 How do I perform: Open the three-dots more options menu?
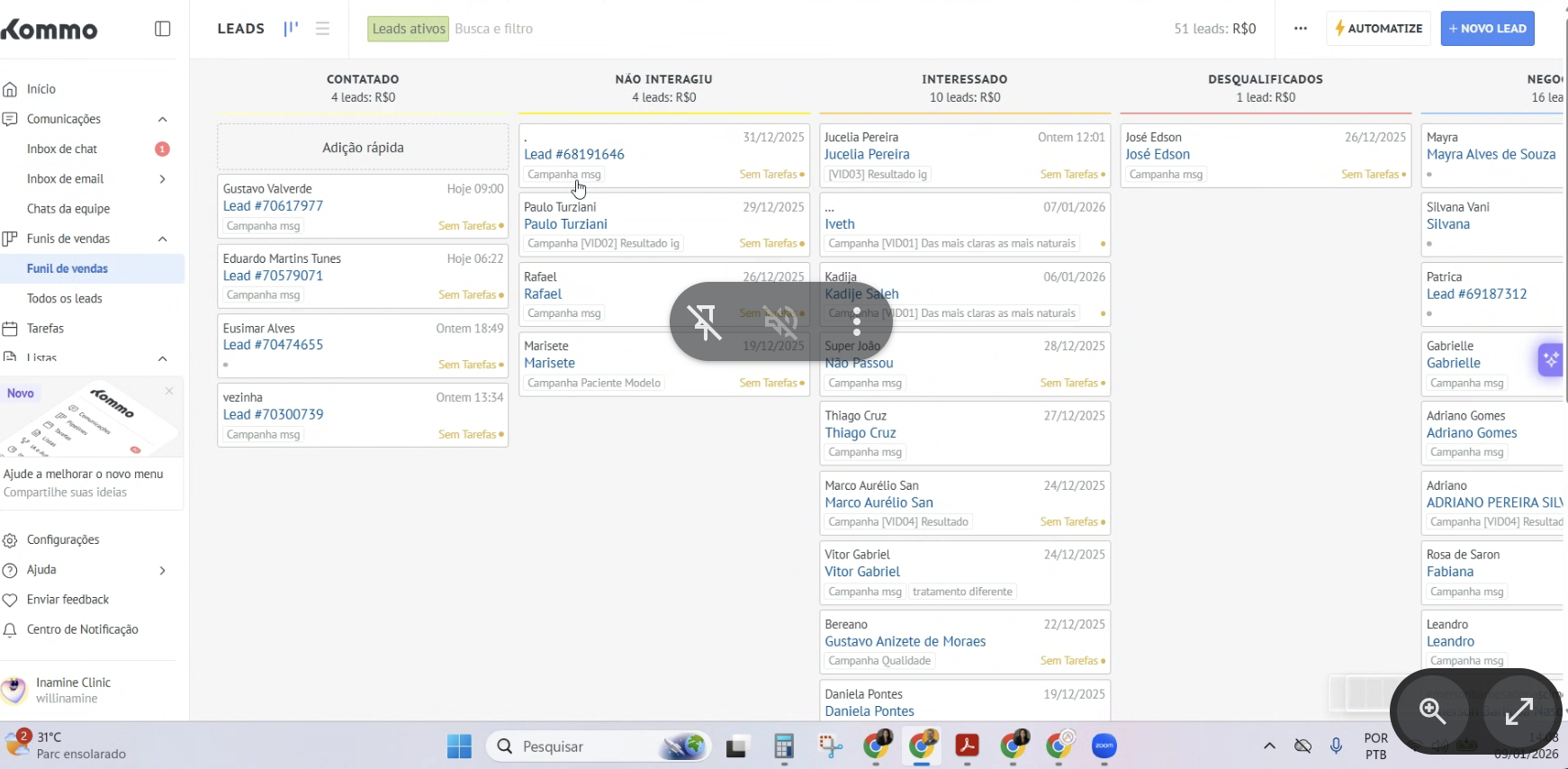coord(1300,29)
